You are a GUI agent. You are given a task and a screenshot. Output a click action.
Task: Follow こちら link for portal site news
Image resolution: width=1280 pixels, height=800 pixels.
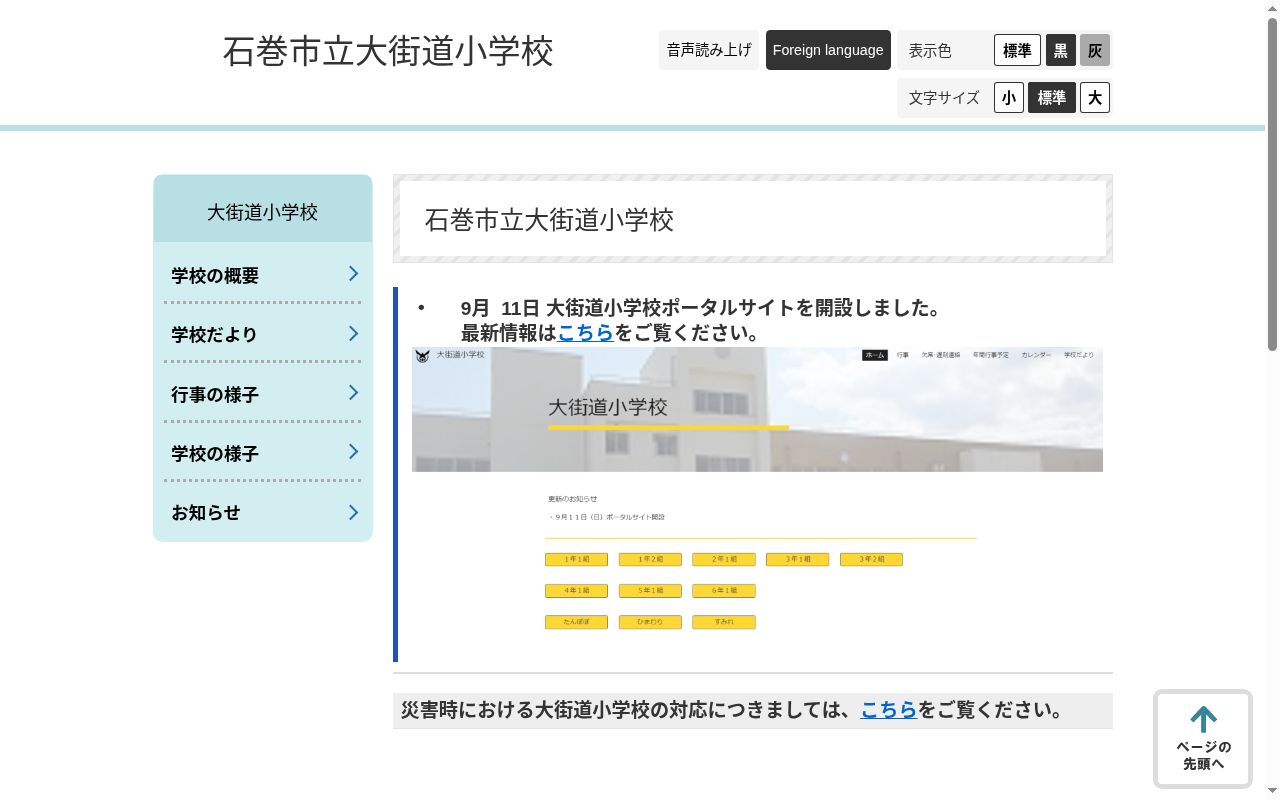(585, 333)
